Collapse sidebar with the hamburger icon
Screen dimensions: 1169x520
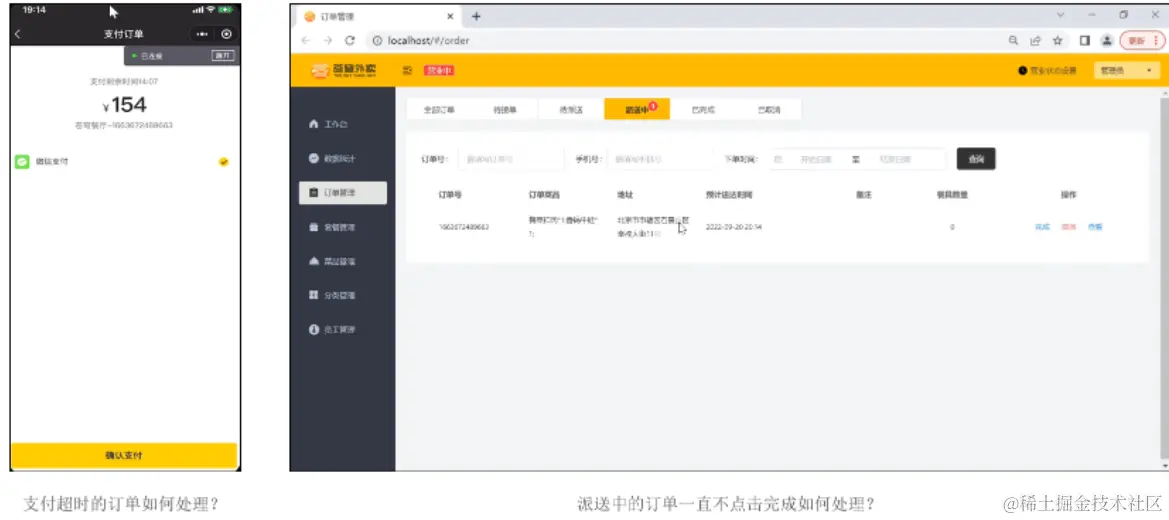[408, 70]
